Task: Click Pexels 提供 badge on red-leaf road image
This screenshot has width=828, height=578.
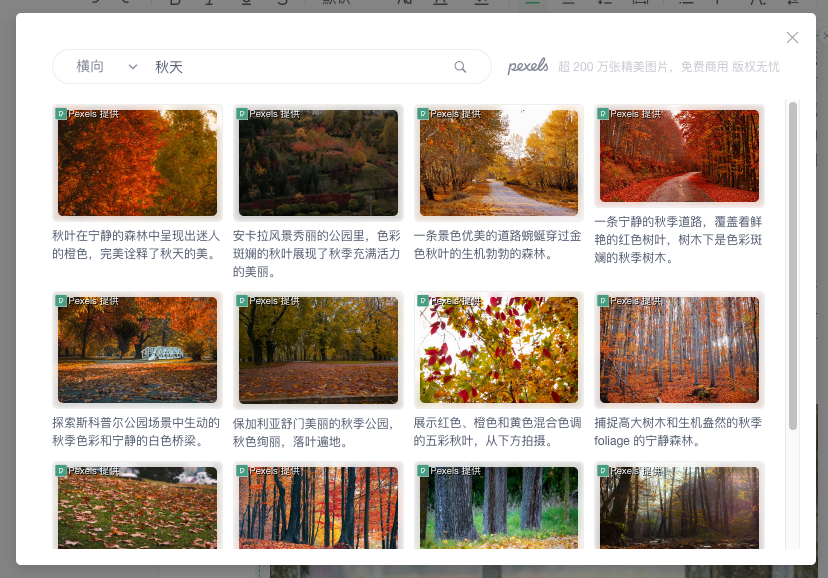Action: pos(629,113)
